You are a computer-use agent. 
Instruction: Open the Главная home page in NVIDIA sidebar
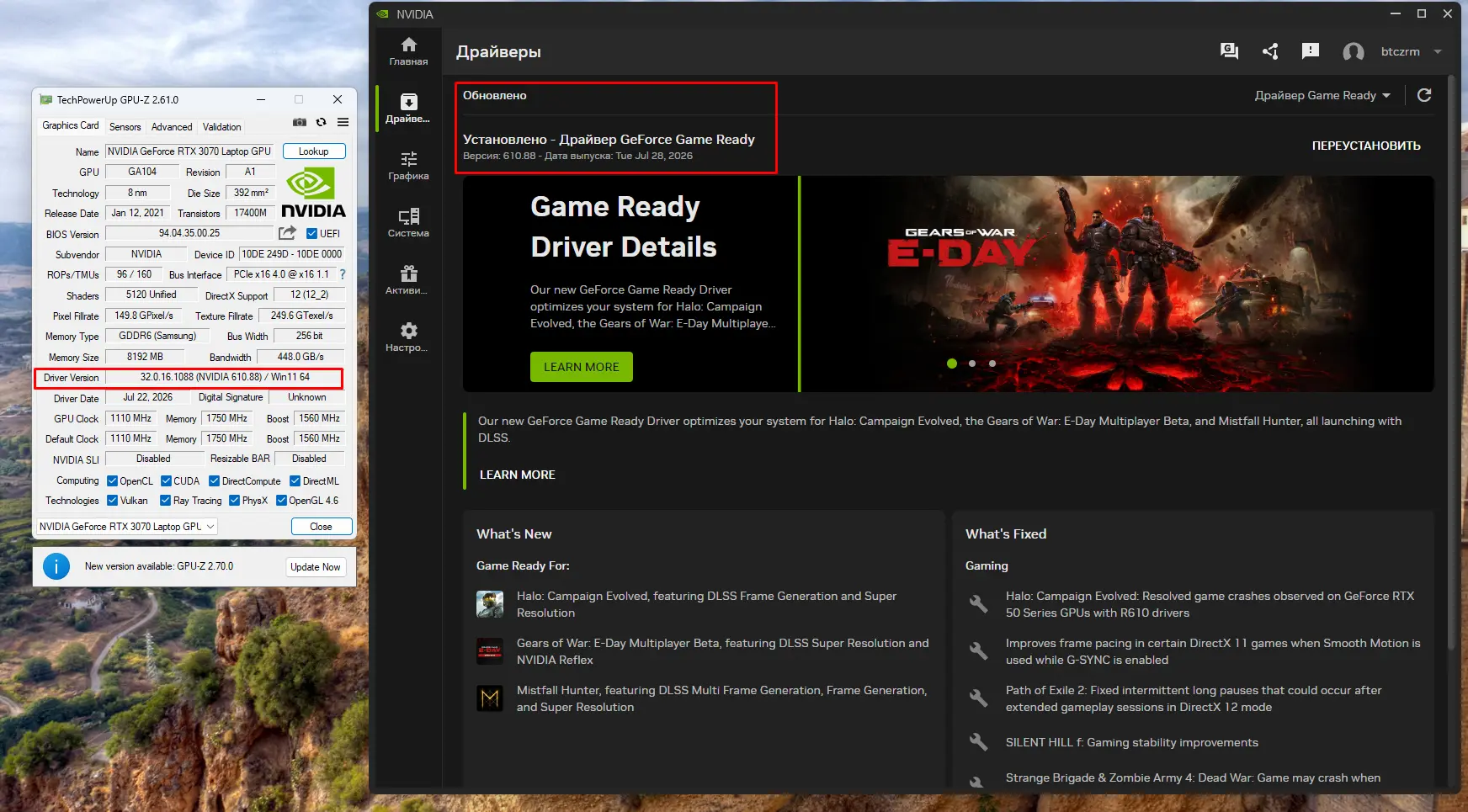pos(408,51)
